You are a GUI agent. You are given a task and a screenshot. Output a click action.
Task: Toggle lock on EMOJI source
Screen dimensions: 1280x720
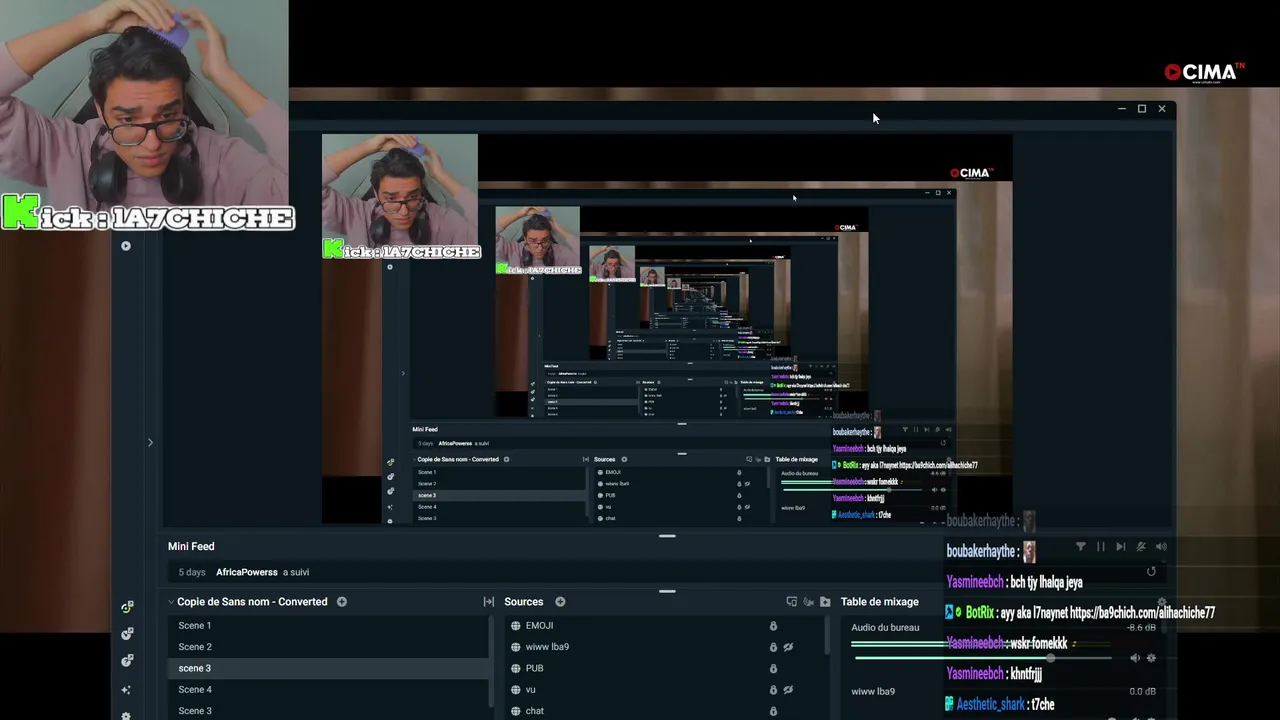point(773,626)
